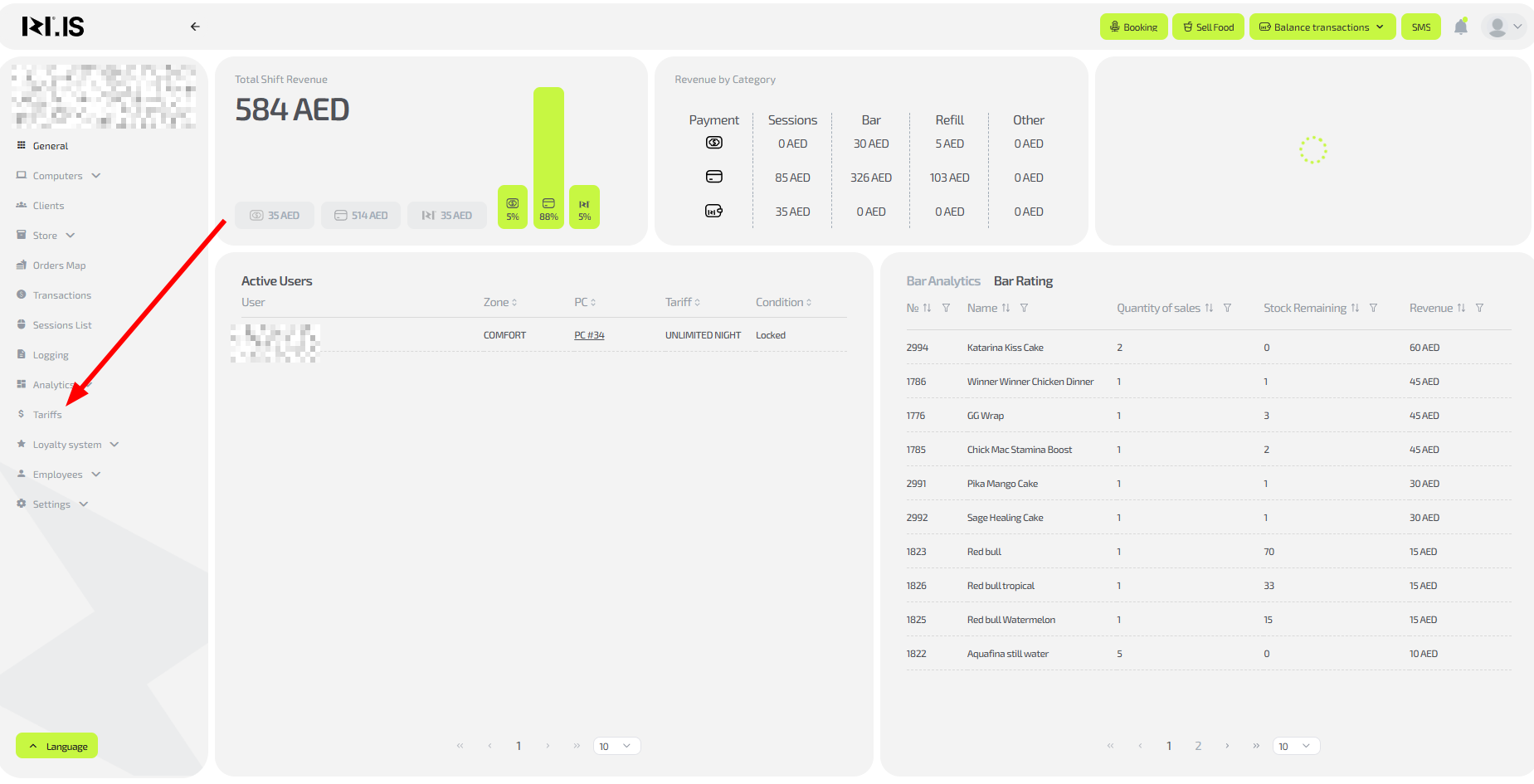
Task: Sort Bar Rating by Revenue column arrows
Action: [1461, 308]
